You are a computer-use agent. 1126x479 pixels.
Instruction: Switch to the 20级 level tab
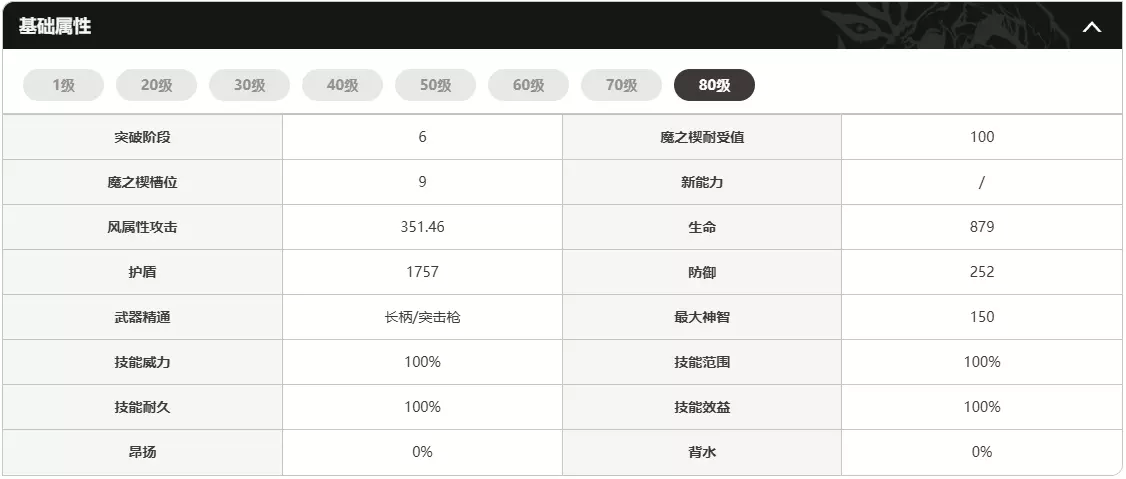156,85
